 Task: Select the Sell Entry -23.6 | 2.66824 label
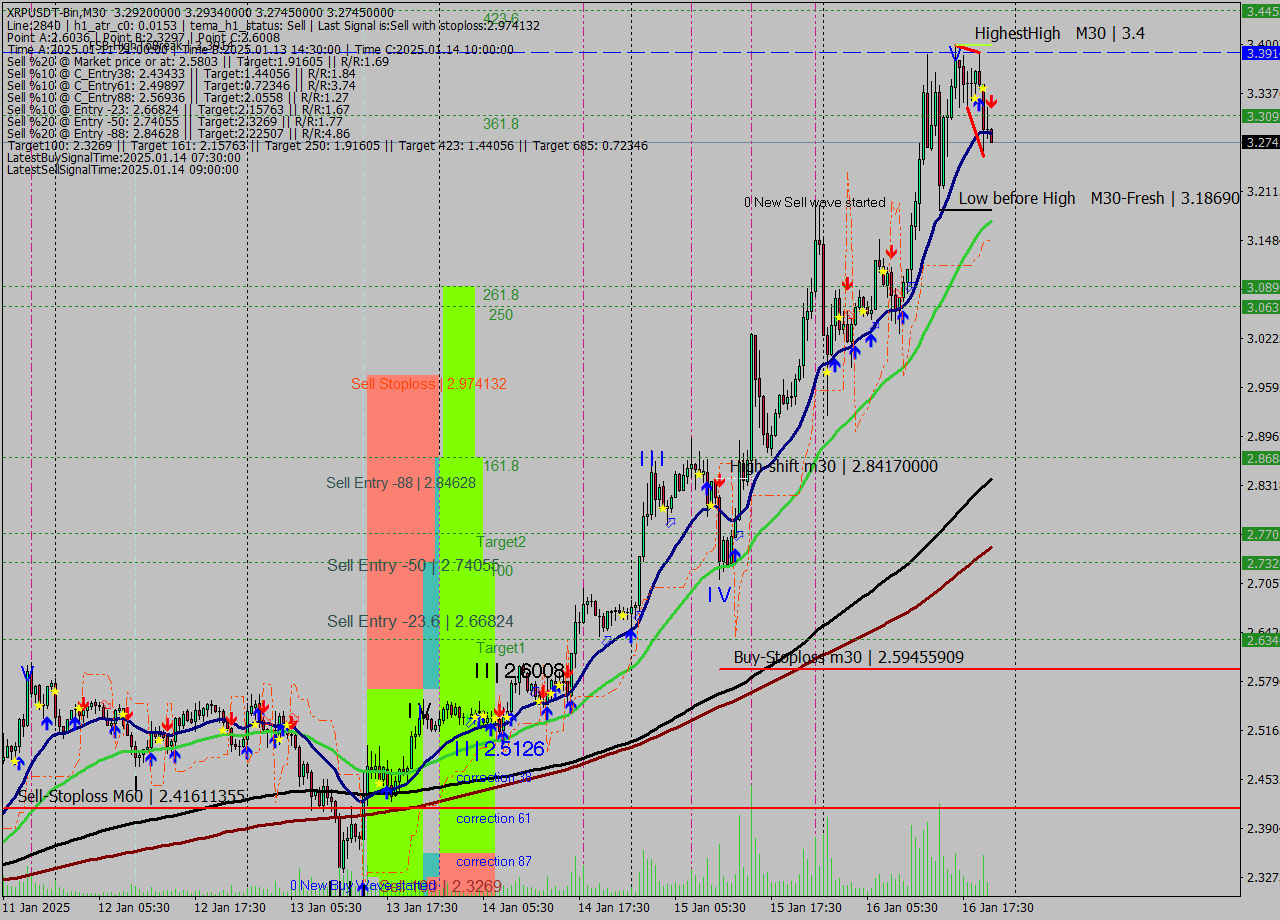tap(421, 622)
